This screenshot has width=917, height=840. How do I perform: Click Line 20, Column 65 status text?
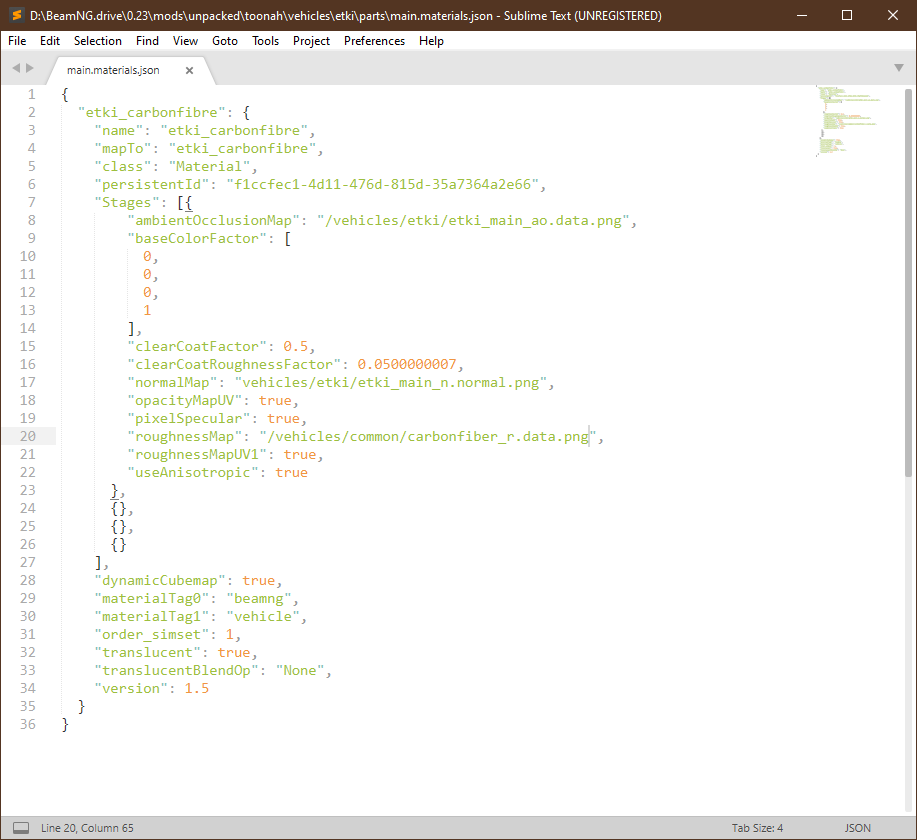coord(87,828)
